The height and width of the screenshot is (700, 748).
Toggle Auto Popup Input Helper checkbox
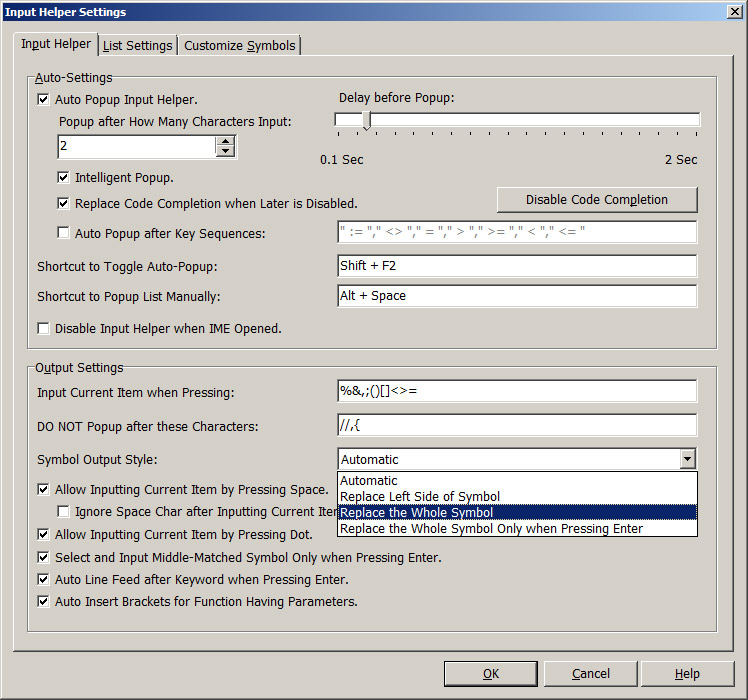point(44,100)
